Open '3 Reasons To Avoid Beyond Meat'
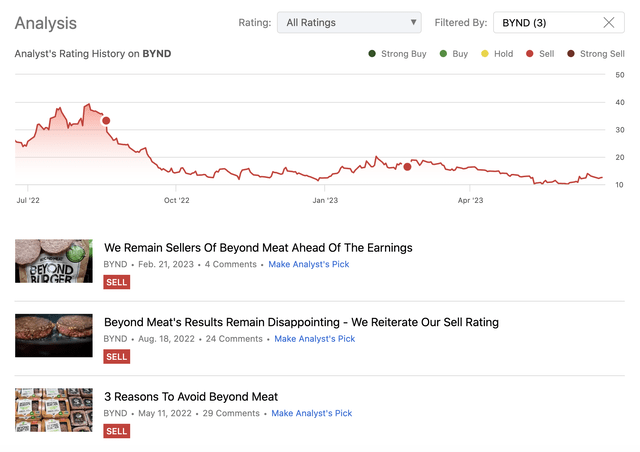 pyautogui.click(x=191, y=396)
